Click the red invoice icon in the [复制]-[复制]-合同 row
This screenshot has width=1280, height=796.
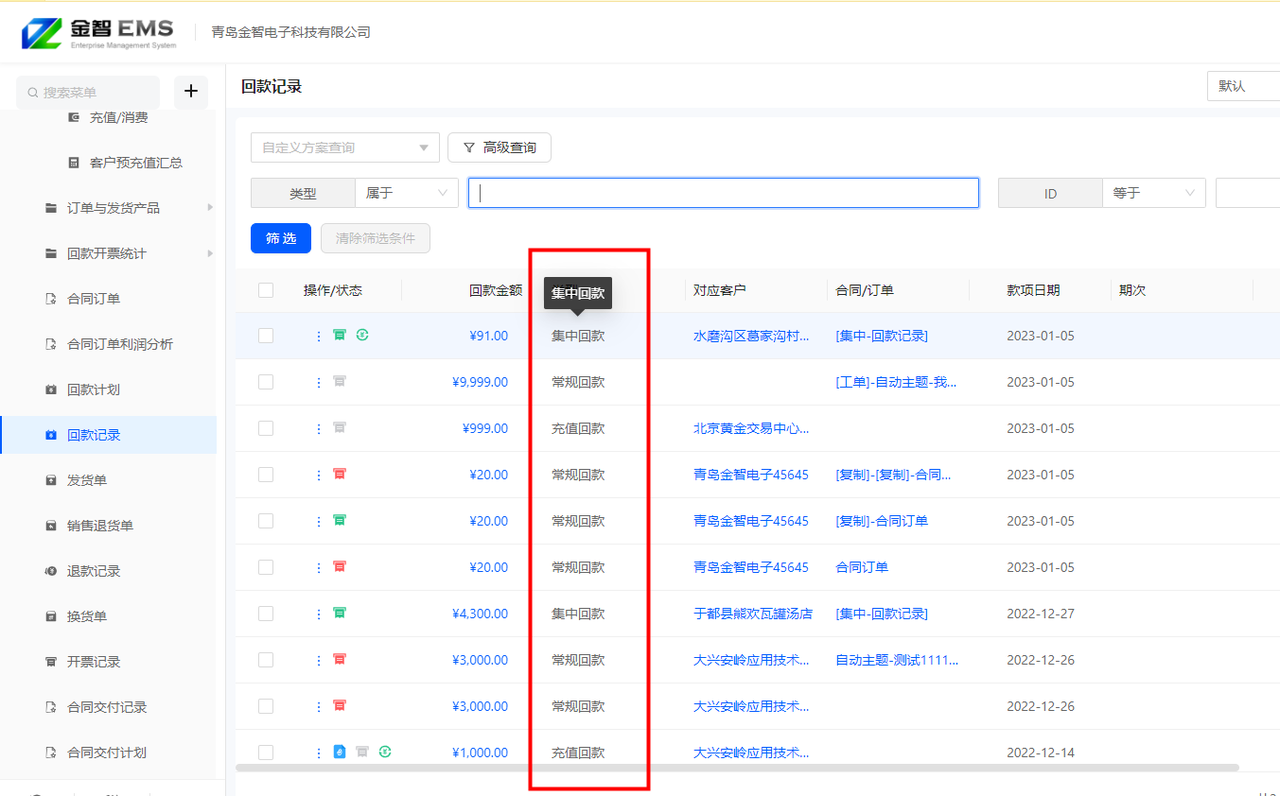[x=339, y=474]
